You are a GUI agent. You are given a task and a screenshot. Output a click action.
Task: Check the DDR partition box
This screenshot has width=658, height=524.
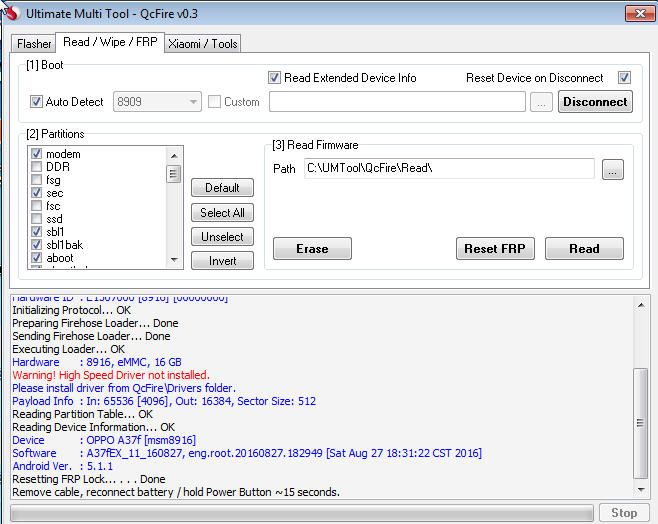(x=37, y=167)
